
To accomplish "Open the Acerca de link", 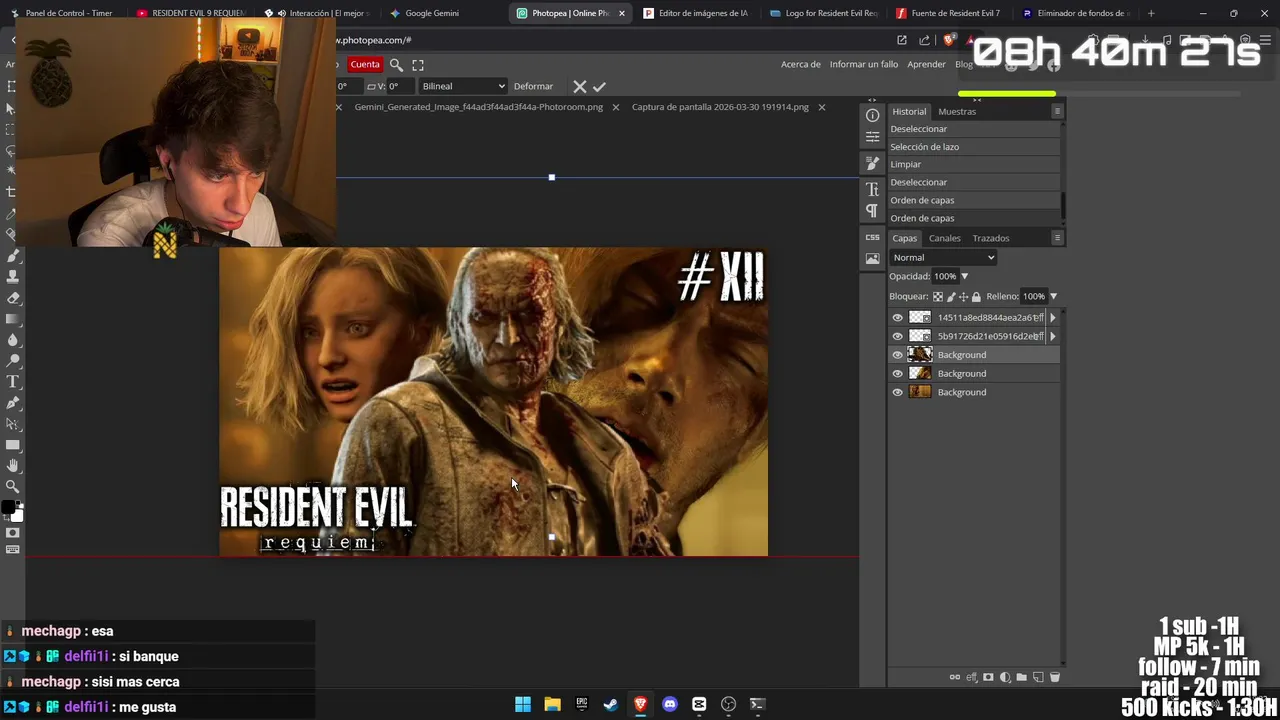I will pos(801,64).
